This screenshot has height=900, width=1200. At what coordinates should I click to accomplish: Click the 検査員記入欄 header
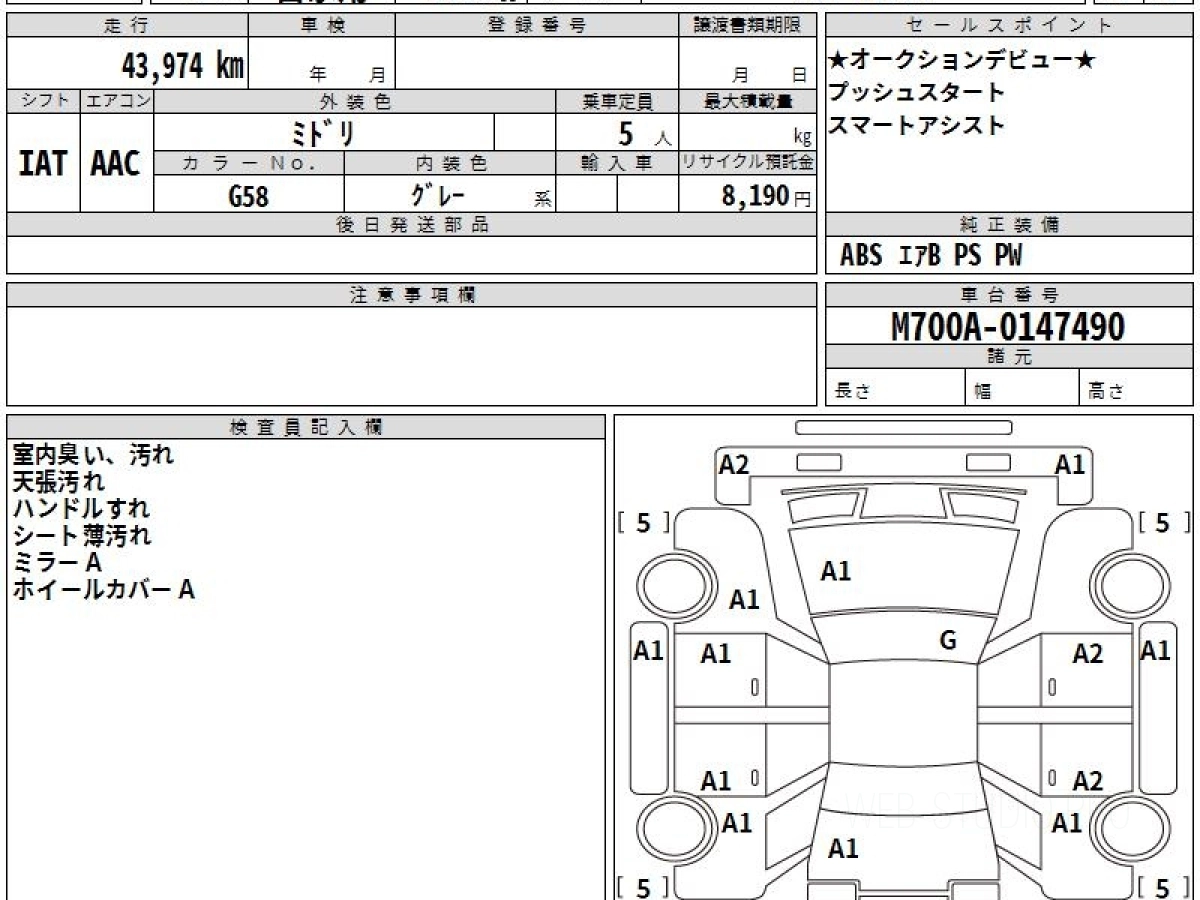[306, 427]
